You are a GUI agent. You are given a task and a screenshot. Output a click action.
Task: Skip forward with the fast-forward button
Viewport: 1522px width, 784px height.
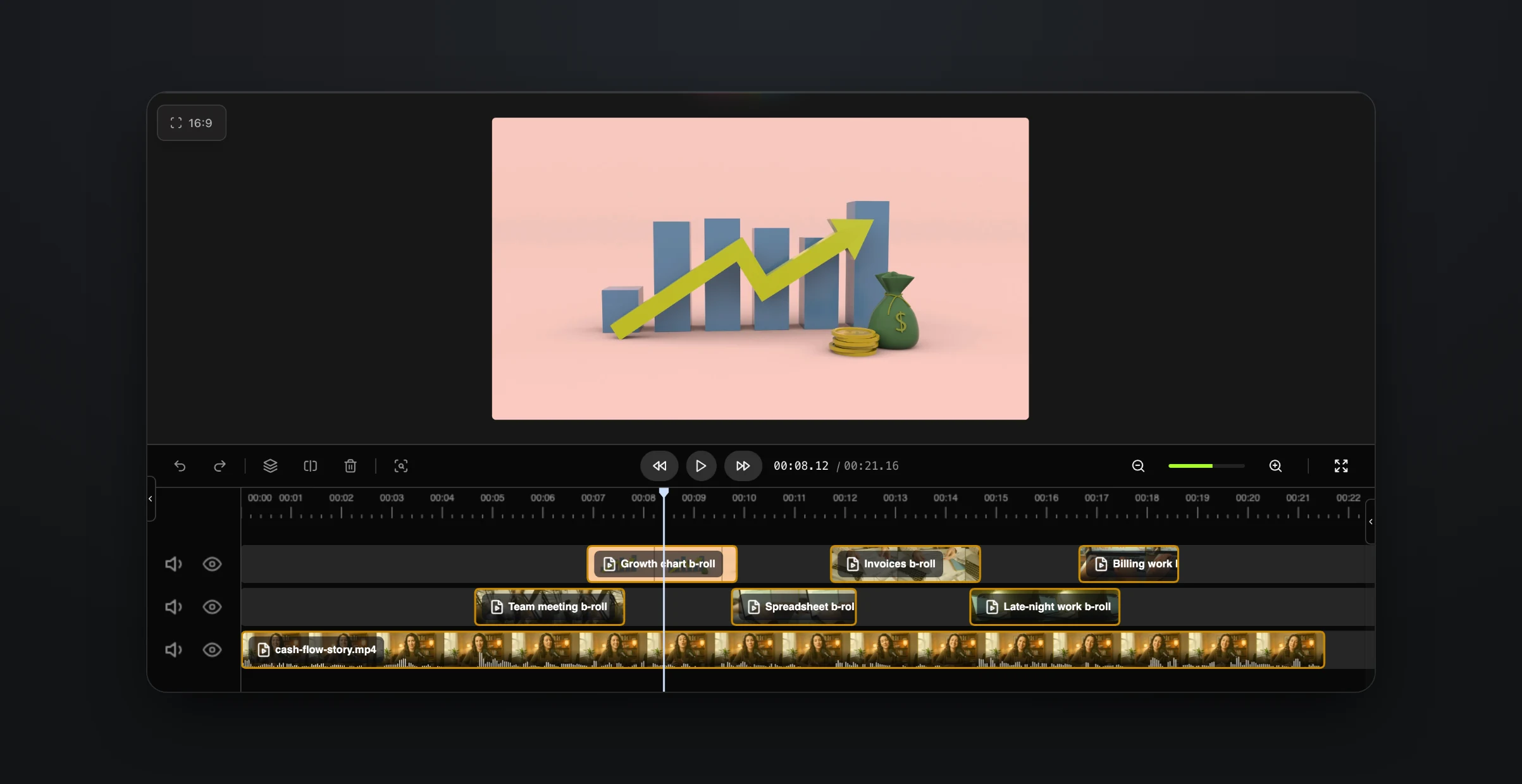(x=743, y=466)
